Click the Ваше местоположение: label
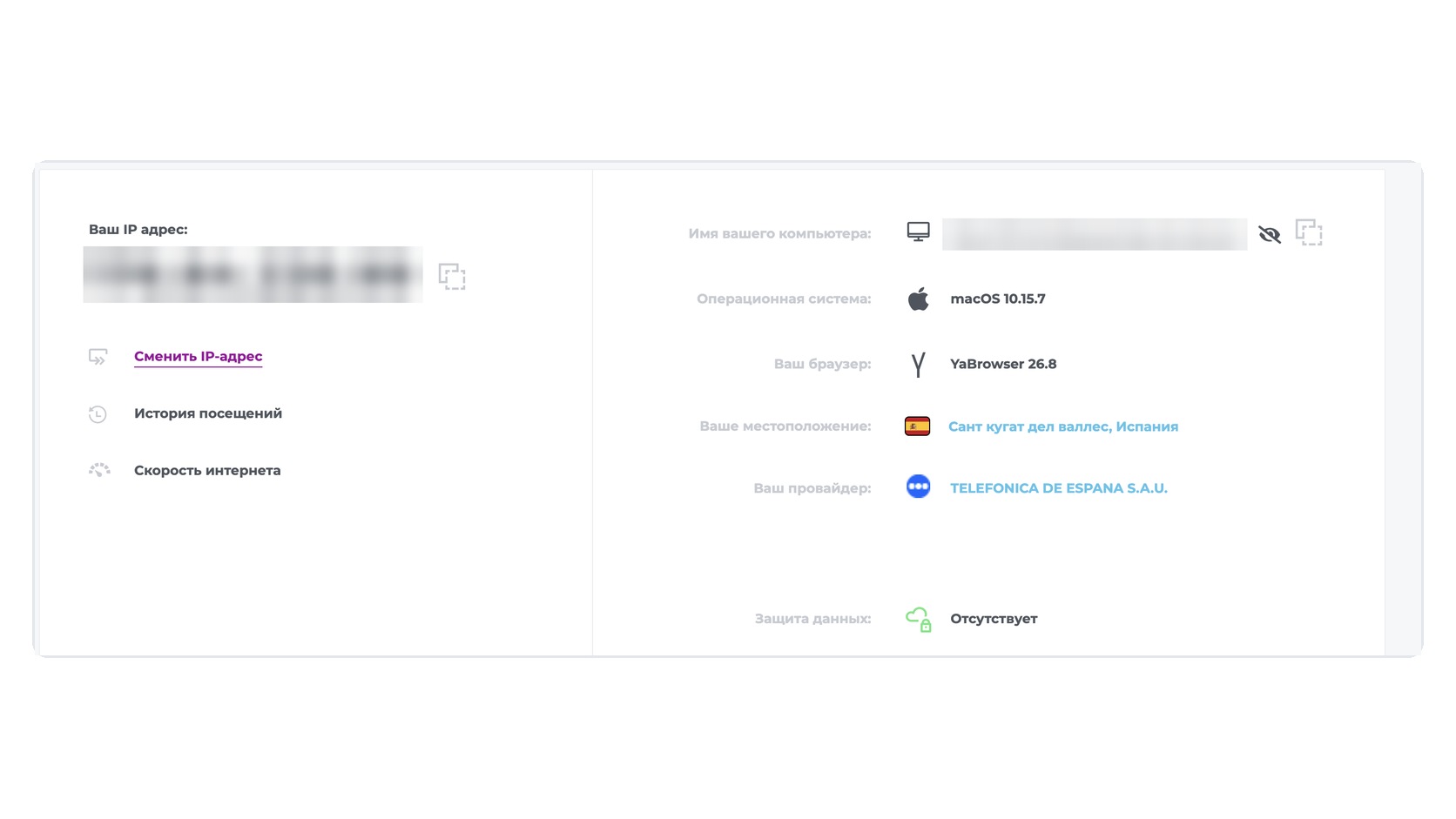The image size is (1456, 819). click(785, 426)
